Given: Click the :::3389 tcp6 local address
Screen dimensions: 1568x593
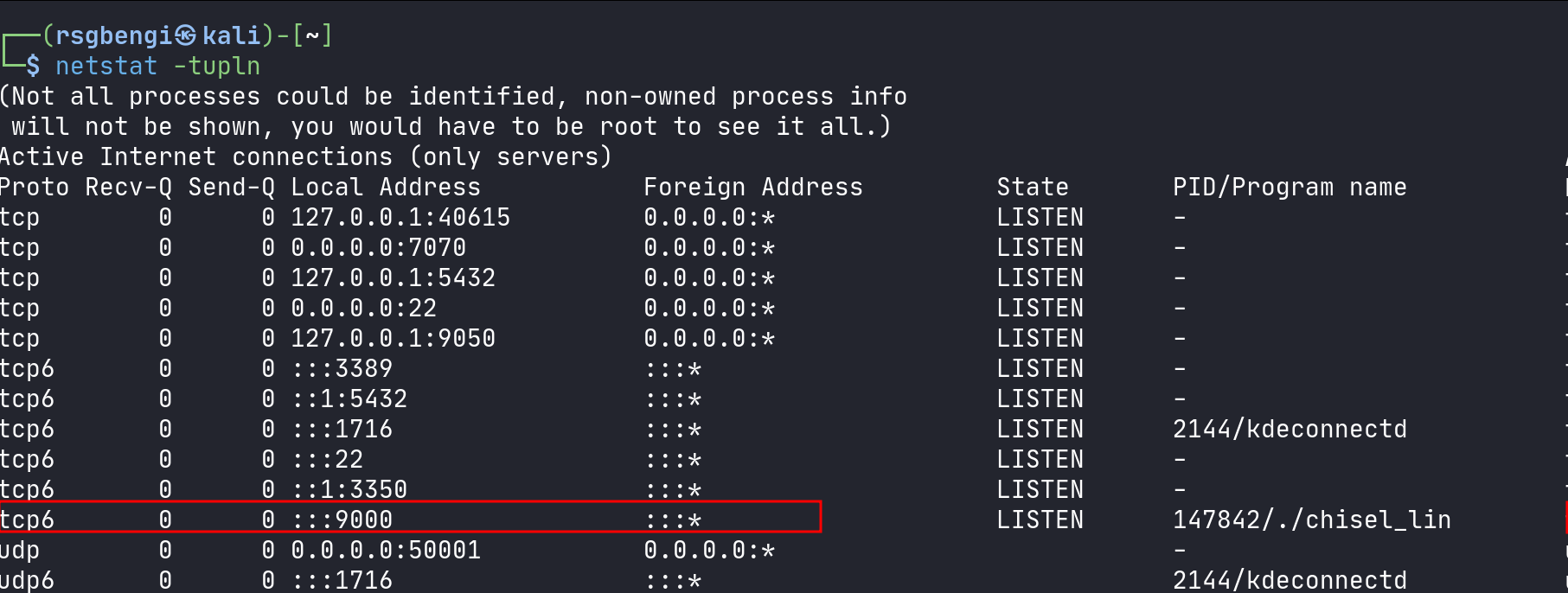Looking at the screenshot, I should tap(342, 368).
